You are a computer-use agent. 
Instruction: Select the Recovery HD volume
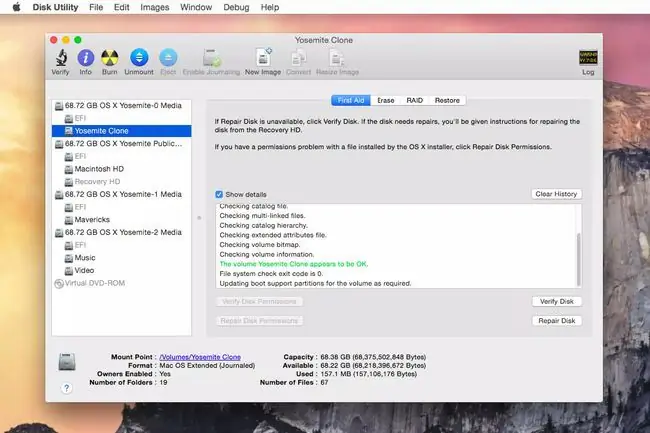click(x=121, y=181)
